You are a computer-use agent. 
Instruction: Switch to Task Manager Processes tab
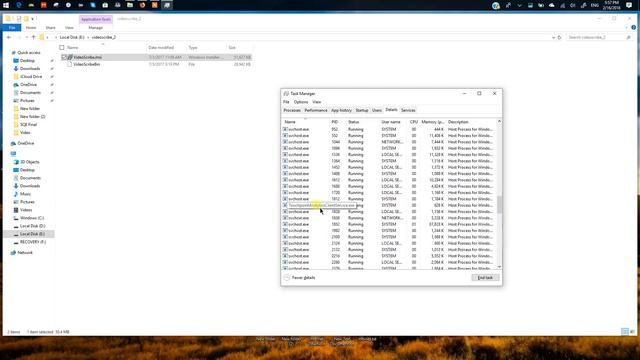tap(292, 110)
